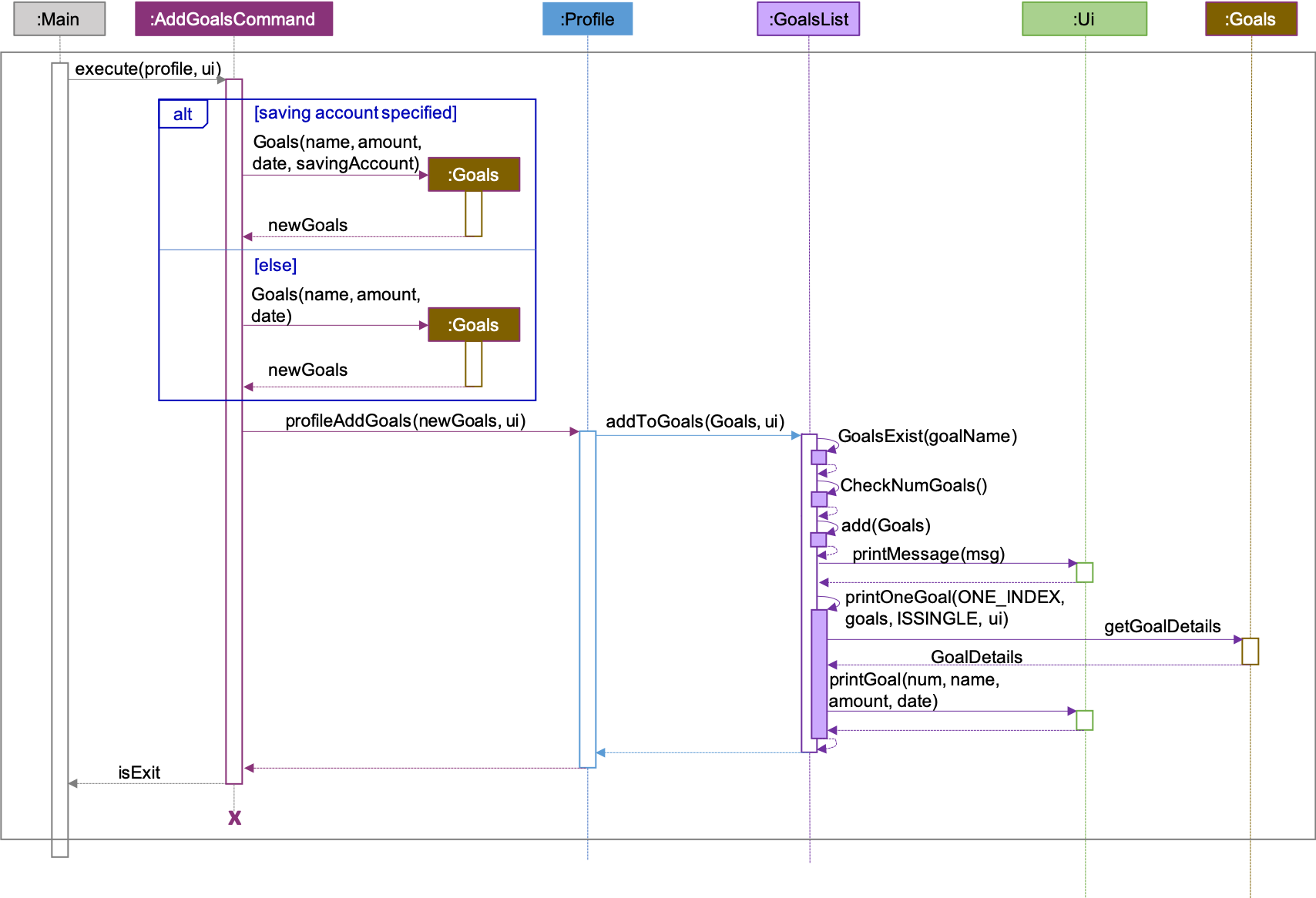
Task: Select the :AddGoalsCommand lifeline header
Action: coord(233,19)
